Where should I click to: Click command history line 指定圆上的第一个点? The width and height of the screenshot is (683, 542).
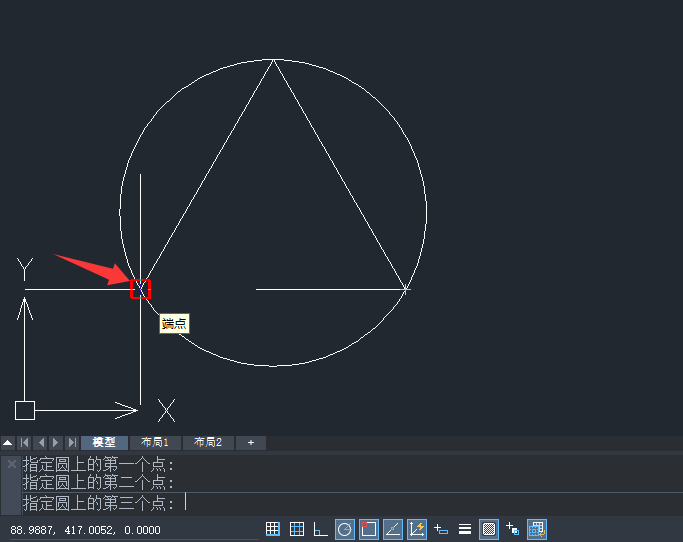pyautogui.click(x=98, y=464)
